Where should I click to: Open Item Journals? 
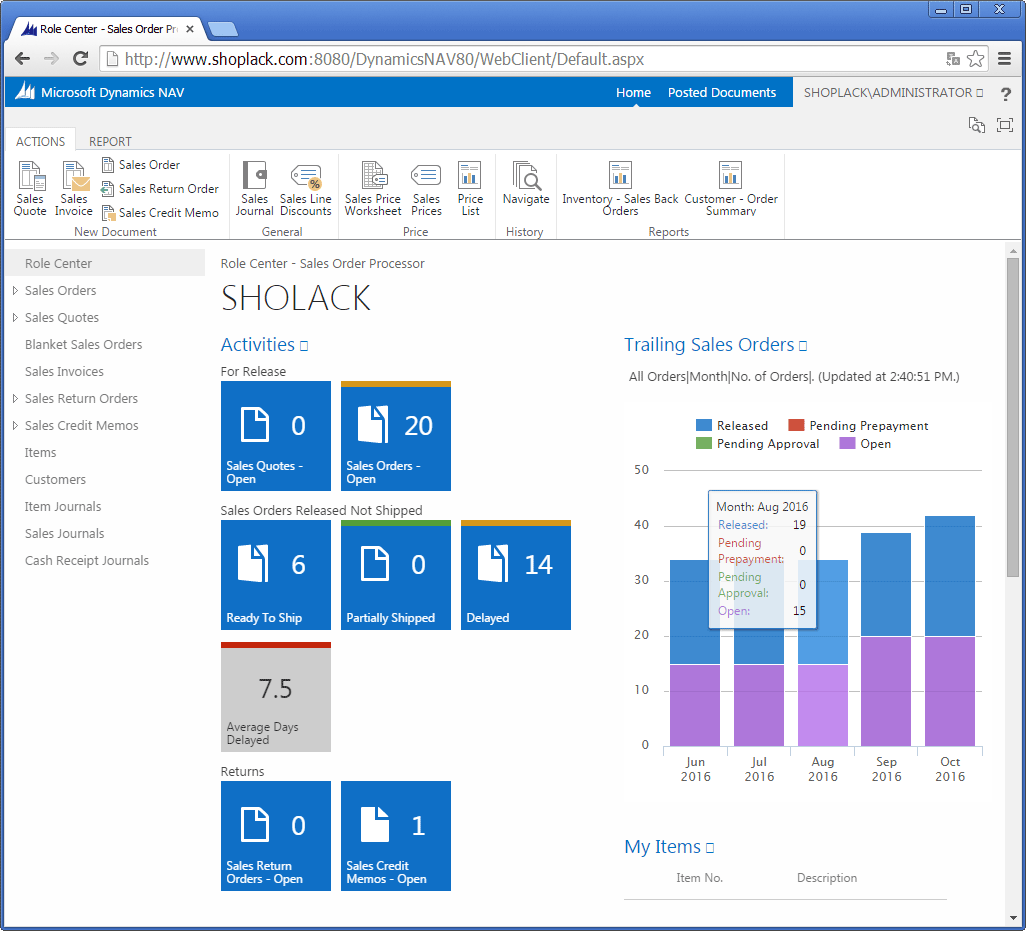(63, 506)
